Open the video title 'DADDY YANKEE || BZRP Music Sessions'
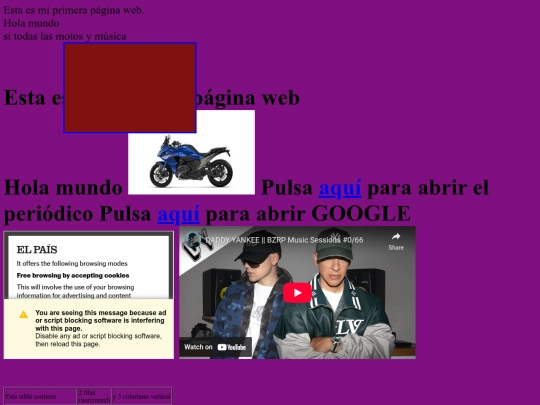The height and width of the screenshot is (405, 540). [x=284, y=240]
